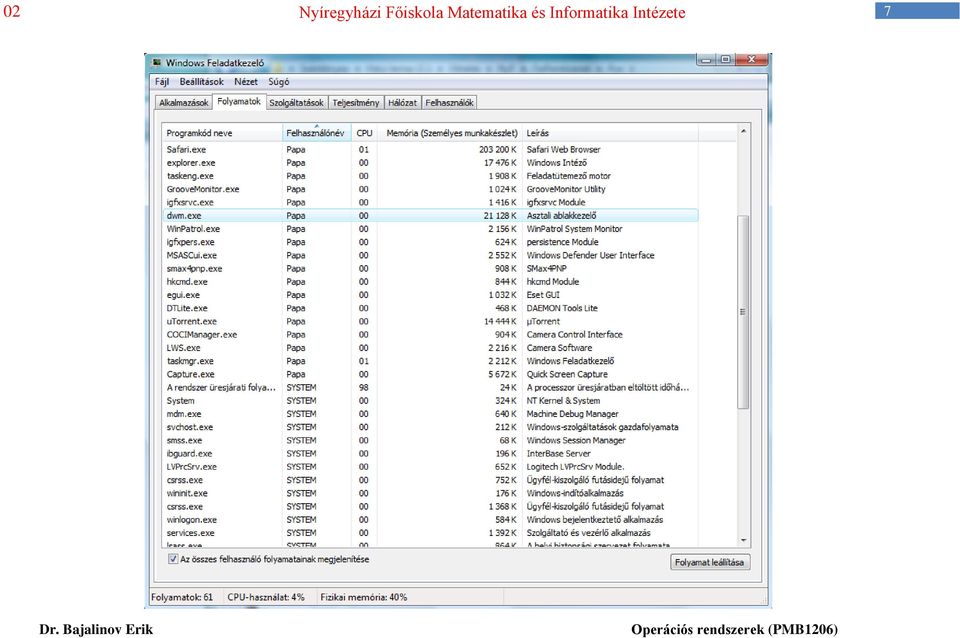Click the CPU value 98 cell
Image resolution: width=960 pixels, height=638 pixels.
(364, 388)
